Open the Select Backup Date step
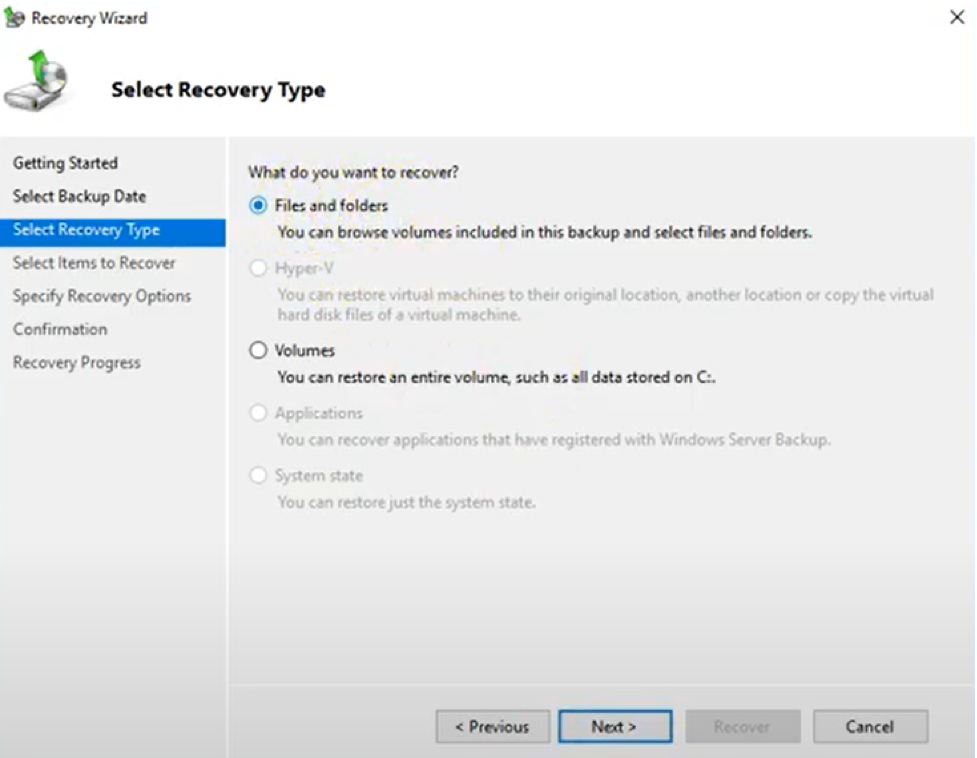Screen dimensions: 977x758 point(79,196)
